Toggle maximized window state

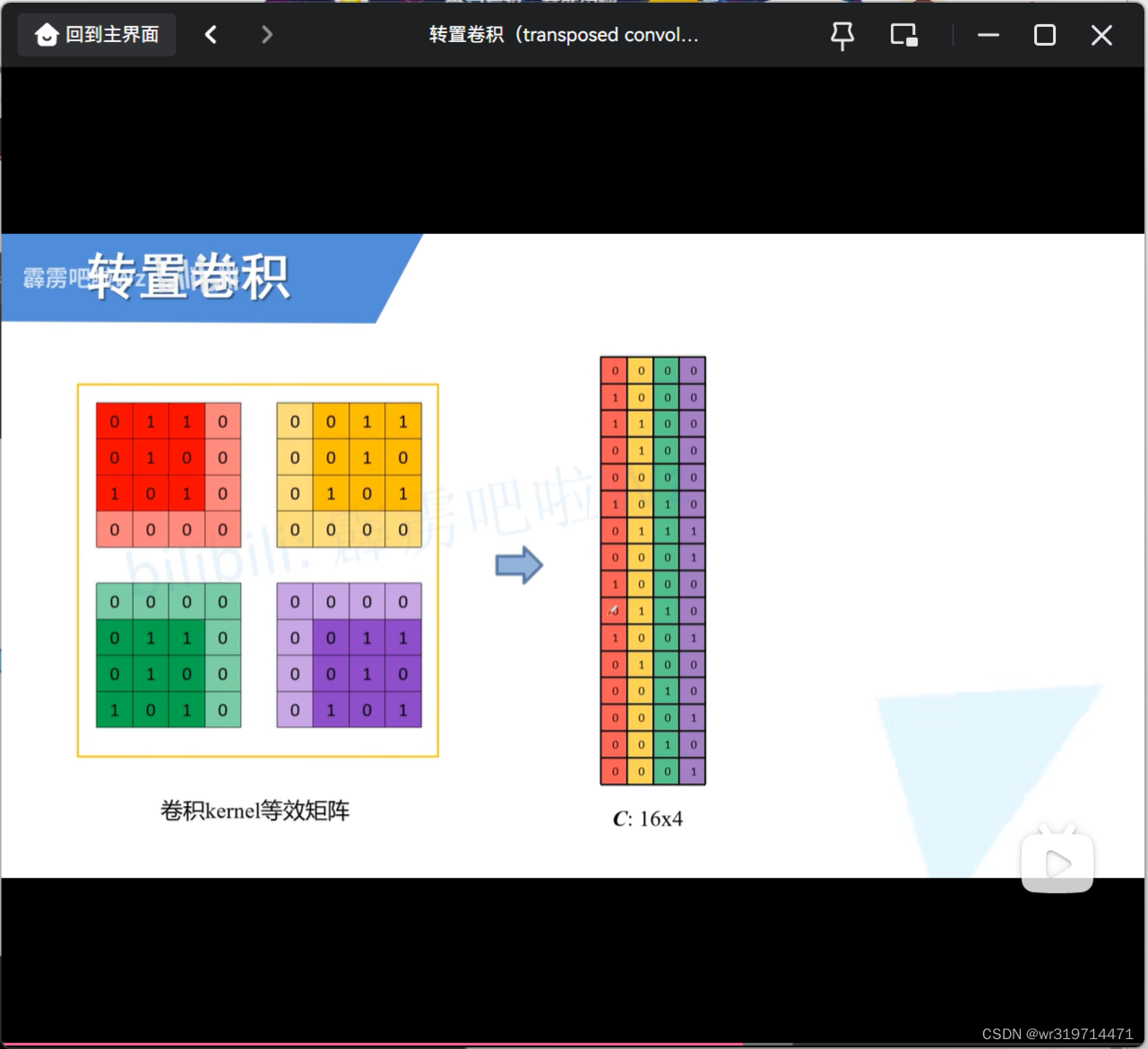tap(1044, 36)
